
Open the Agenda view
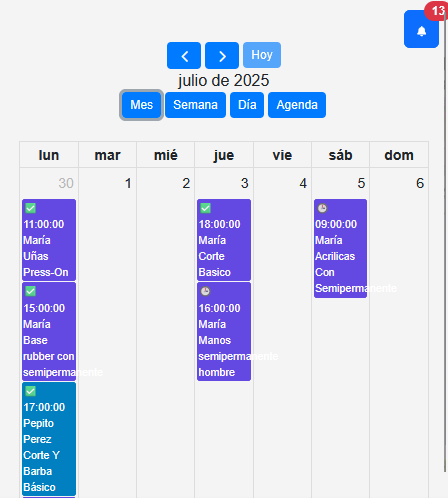pos(297,105)
